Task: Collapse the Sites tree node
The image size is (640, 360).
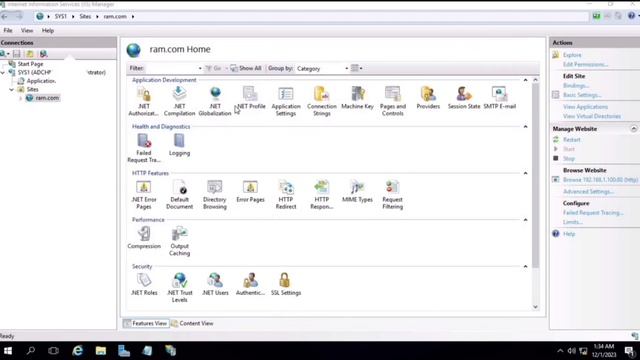Action: click(12, 89)
